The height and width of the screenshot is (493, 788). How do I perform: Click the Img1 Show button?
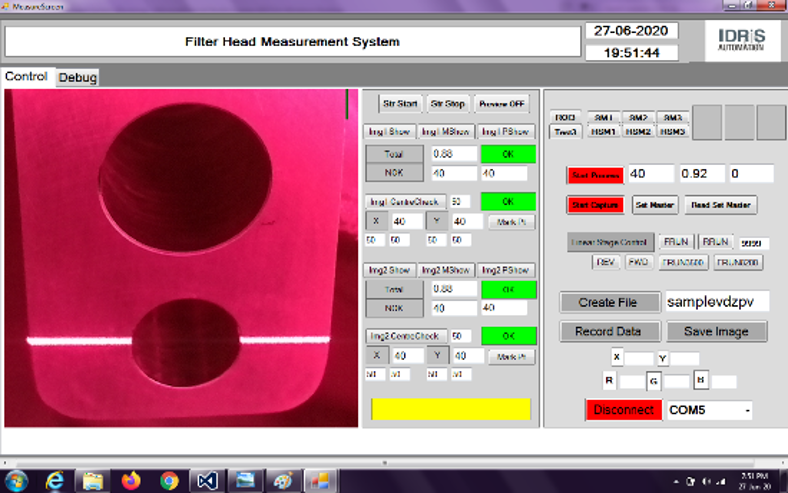[x=389, y=132]
